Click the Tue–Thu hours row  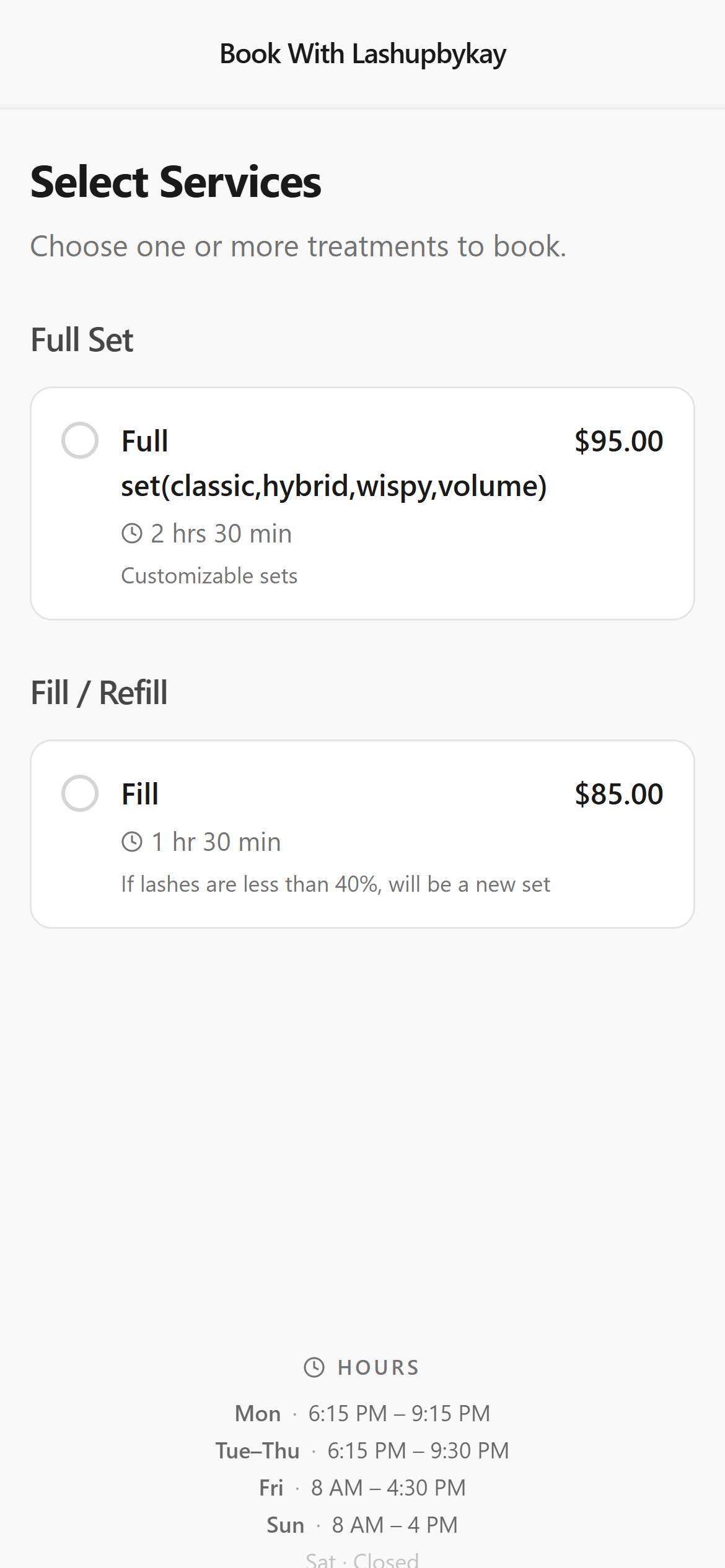pos(362,1450)
